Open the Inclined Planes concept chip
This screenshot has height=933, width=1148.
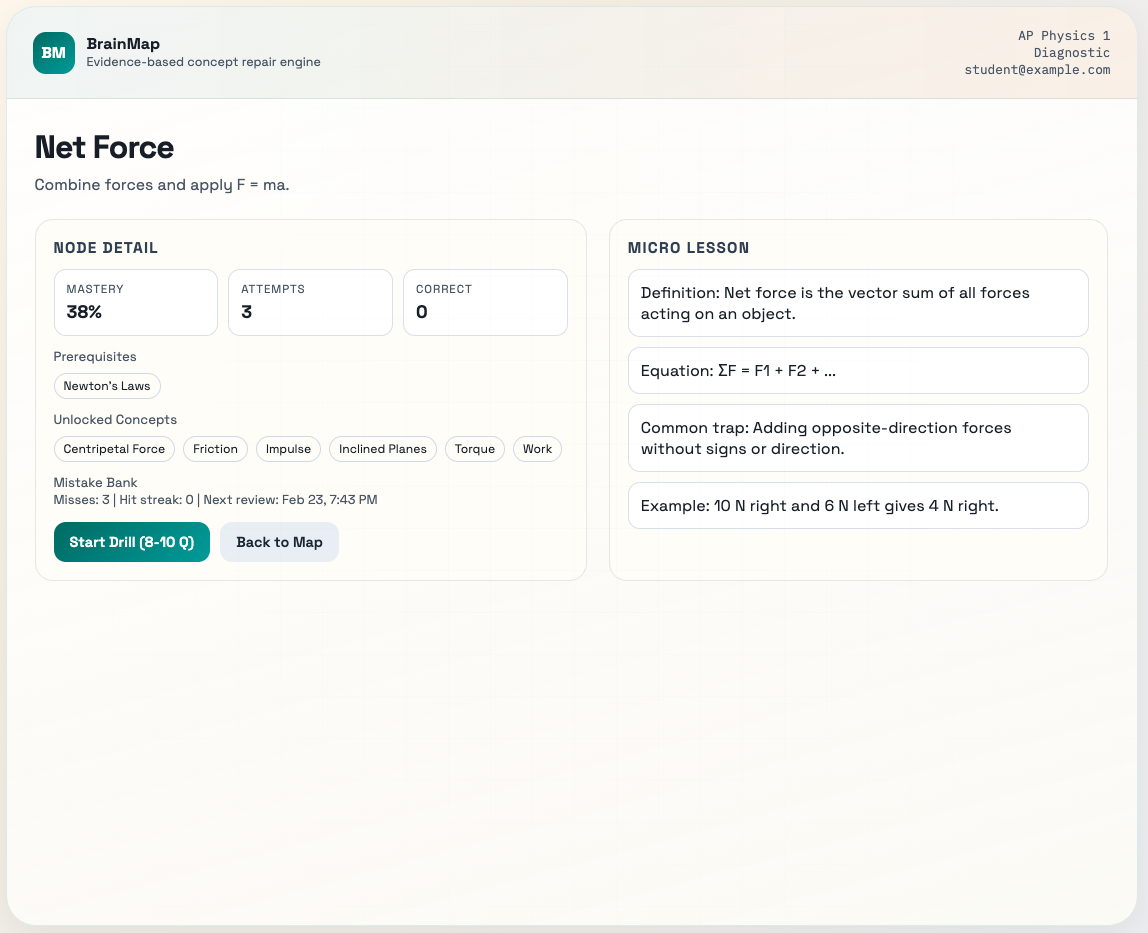[382, 449]
